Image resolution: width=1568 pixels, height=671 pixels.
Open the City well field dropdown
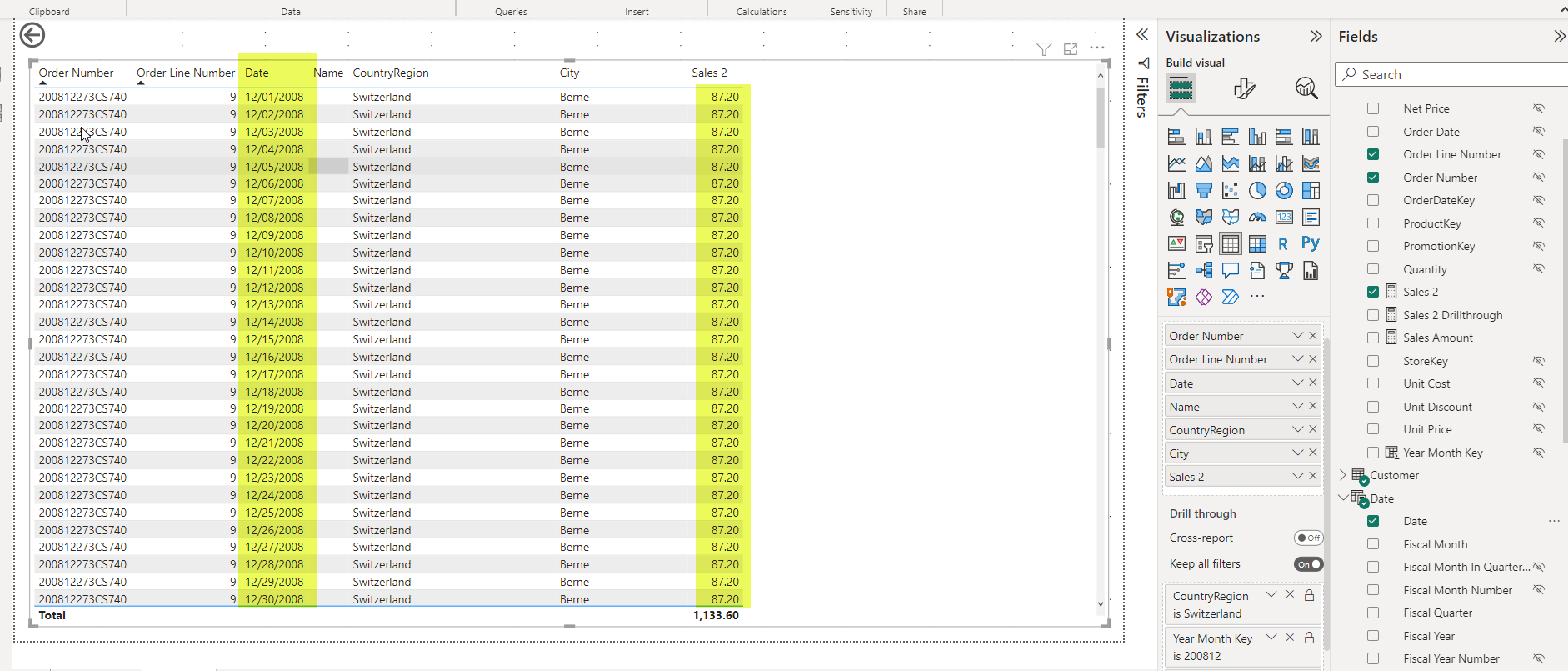[1297, 453]
